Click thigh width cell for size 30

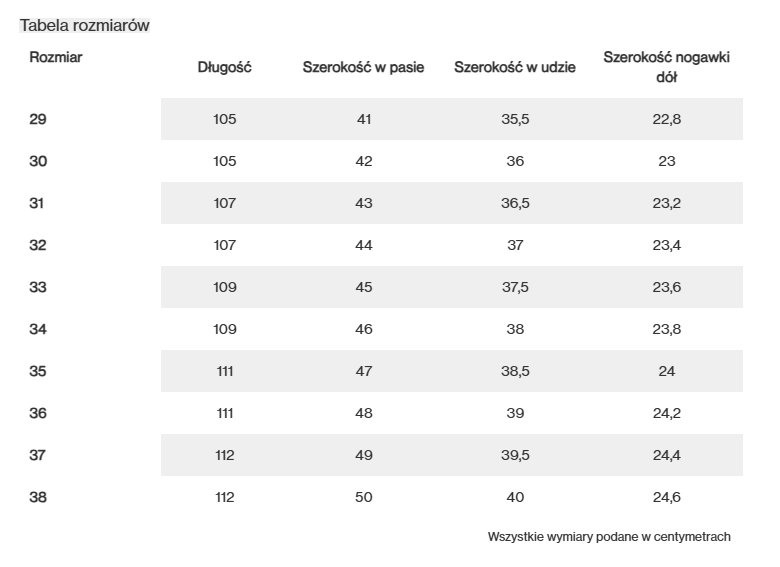point(515,161)
